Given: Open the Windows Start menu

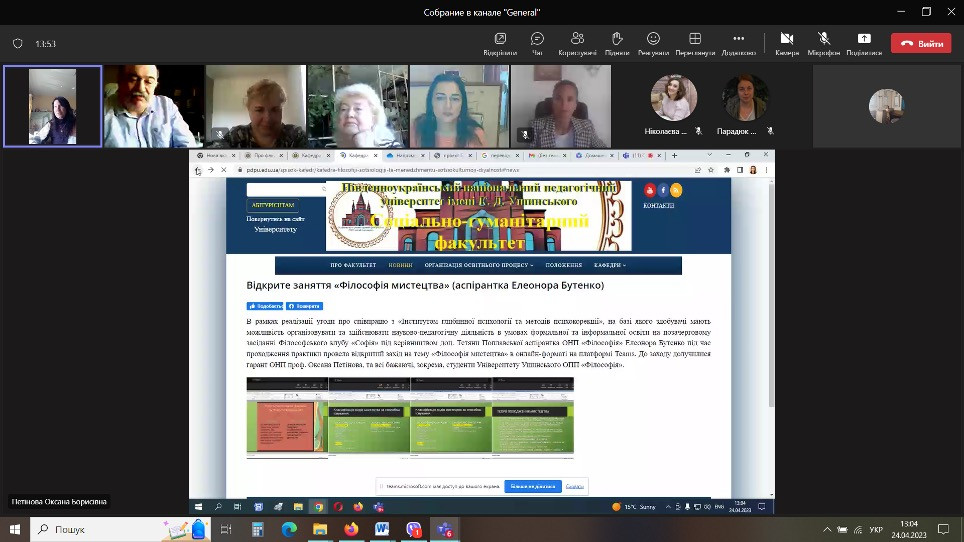Looking at the screenshot, I should tap(15, 529).
